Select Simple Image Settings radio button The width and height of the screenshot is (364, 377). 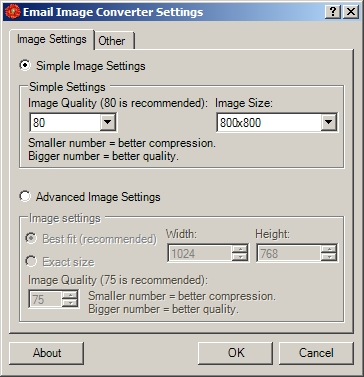coord(25,65)
